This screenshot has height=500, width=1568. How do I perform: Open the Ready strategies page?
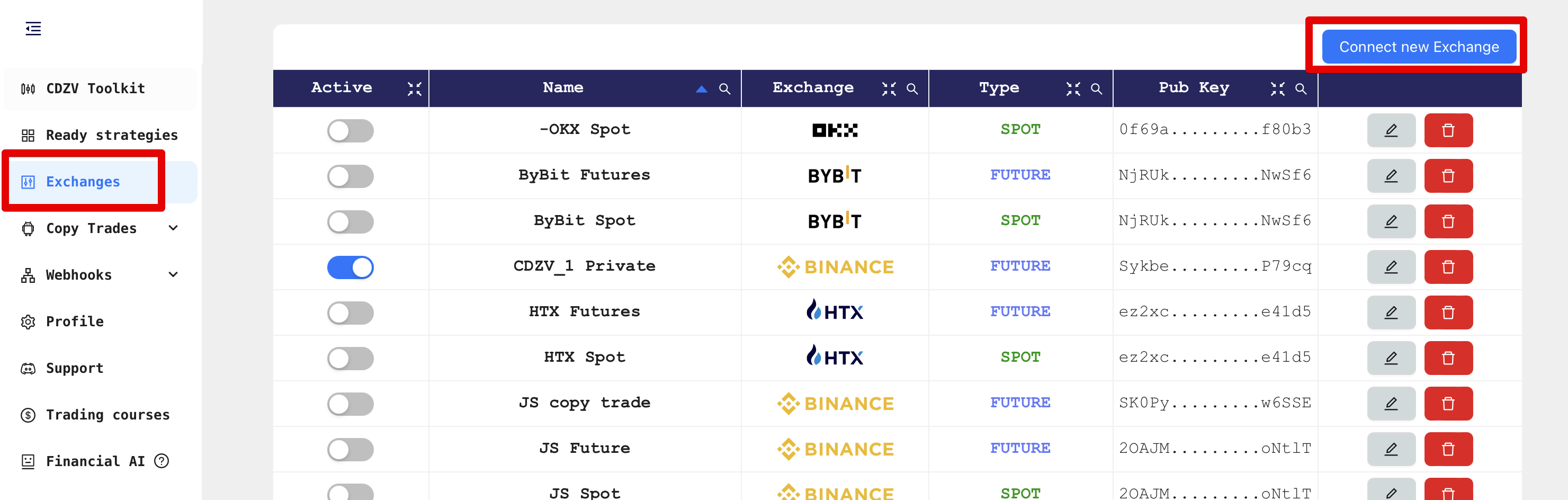(111, 135)
